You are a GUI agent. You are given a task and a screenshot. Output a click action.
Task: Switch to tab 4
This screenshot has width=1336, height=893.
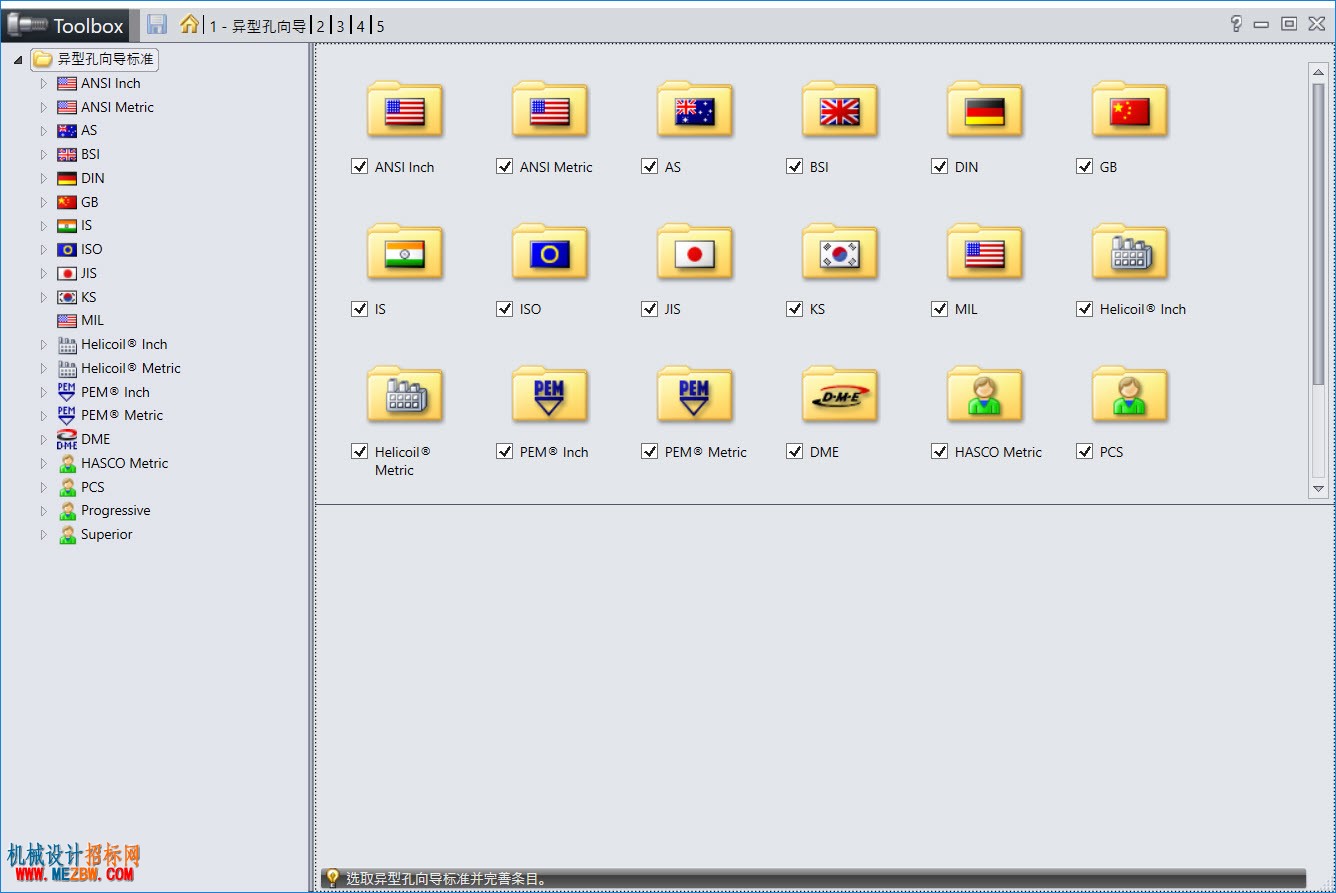[x=360, y=26]
